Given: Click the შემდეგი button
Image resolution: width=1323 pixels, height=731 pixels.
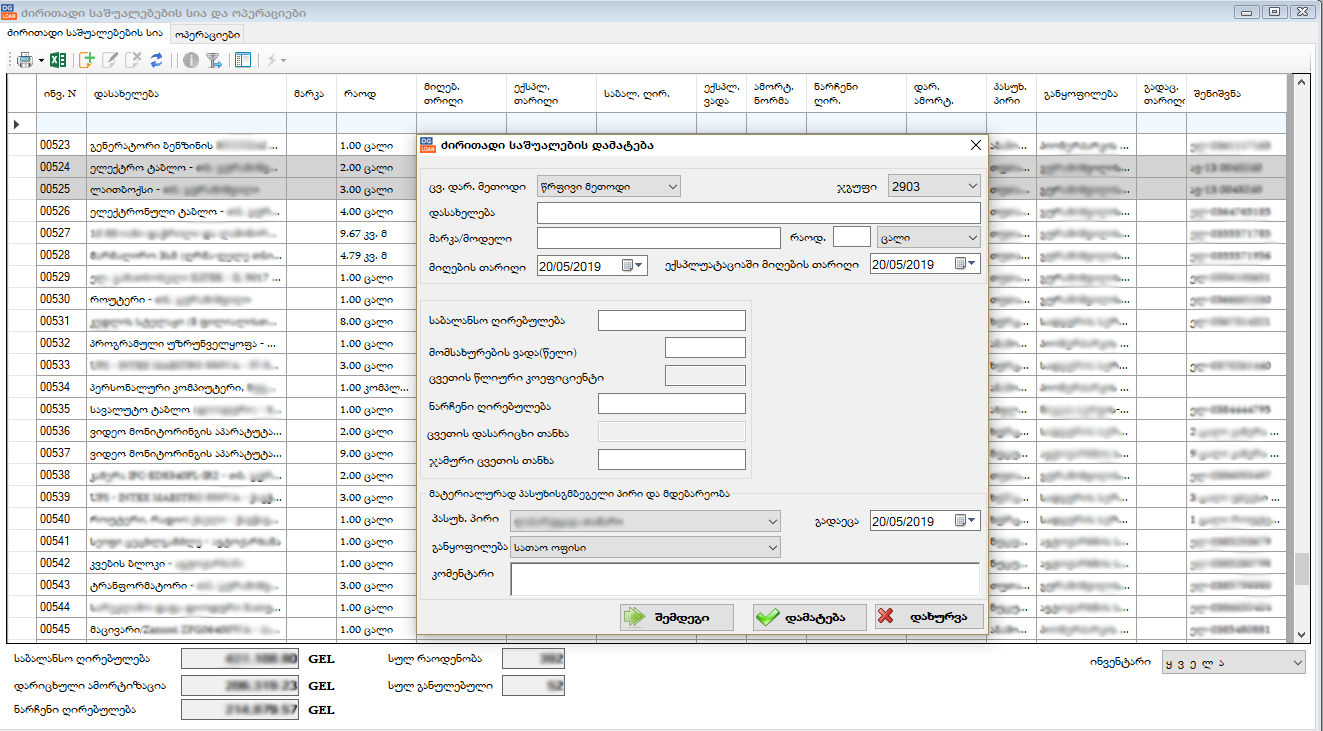Looking at the screenshot, I should [x=676, y=617].
